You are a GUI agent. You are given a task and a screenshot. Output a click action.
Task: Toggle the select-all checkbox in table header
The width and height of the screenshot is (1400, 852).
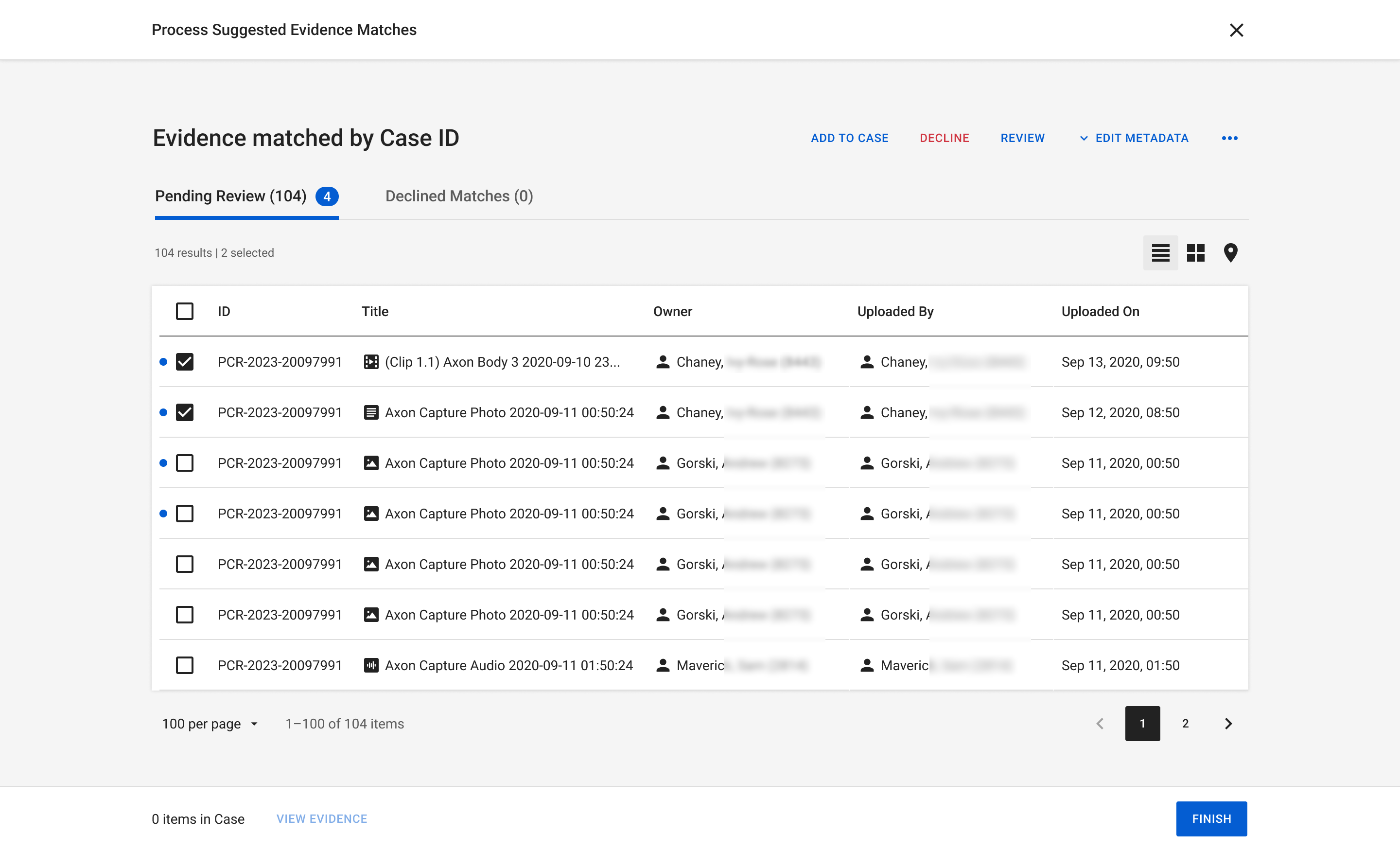point(185,311)
